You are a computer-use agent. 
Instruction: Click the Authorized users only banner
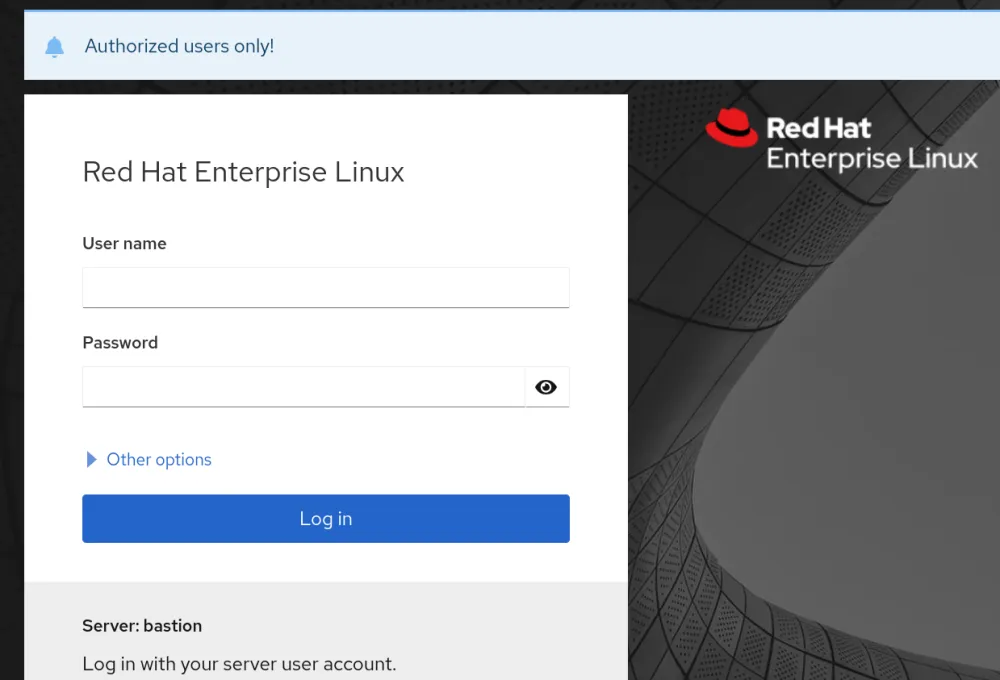(x=180, y=46)
